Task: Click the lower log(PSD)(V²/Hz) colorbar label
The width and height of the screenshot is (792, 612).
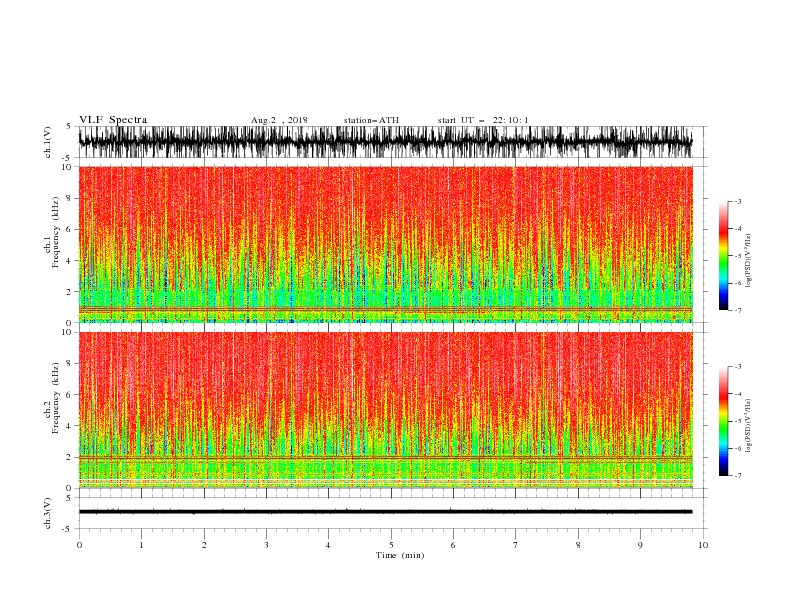Action: pos(749,426)
